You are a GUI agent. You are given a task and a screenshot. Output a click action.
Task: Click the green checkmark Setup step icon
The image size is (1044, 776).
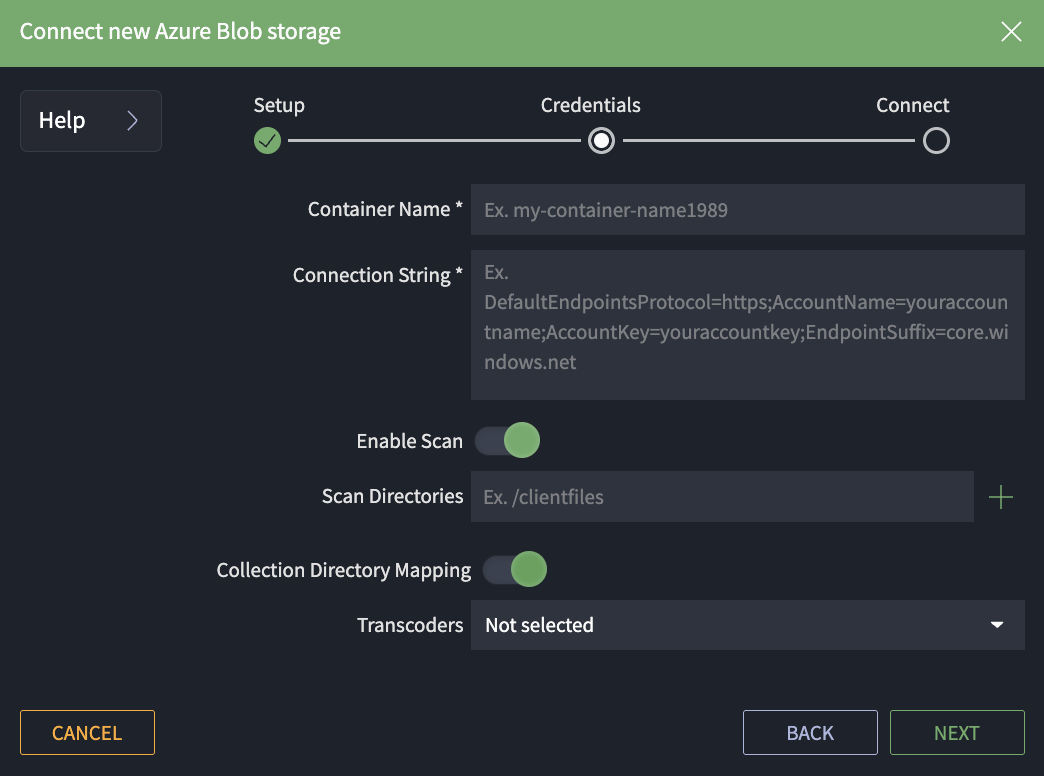pos(267,141)
